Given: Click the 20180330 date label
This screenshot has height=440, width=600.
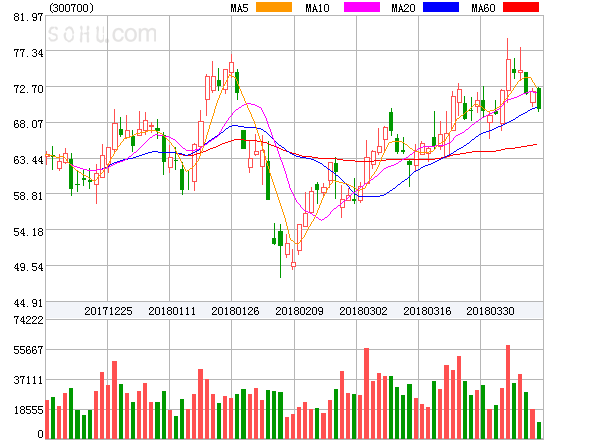Looking at the screenshot, I should click(x=490, y=311).
